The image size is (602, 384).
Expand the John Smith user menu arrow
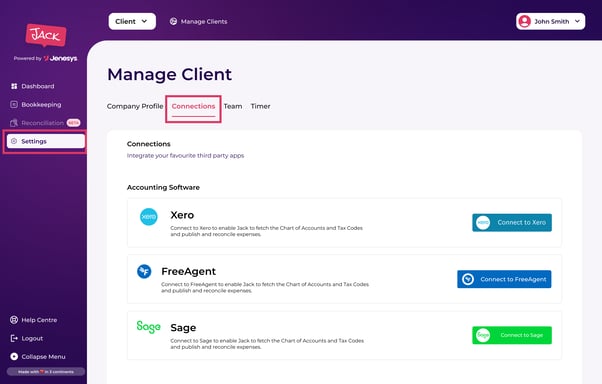coord(577,22)
